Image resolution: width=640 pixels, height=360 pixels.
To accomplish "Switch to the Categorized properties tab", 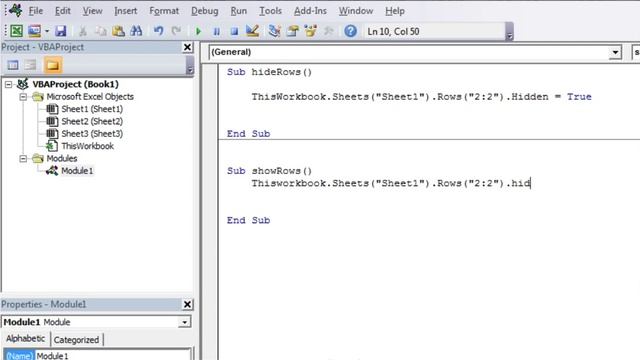I will point(76,340).
